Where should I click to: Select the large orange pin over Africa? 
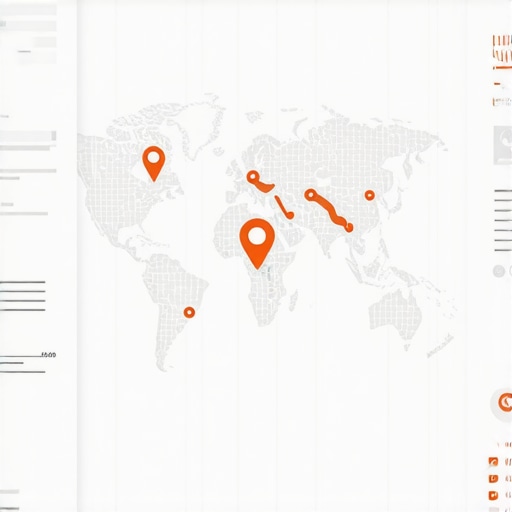click(x=257, y=243)
